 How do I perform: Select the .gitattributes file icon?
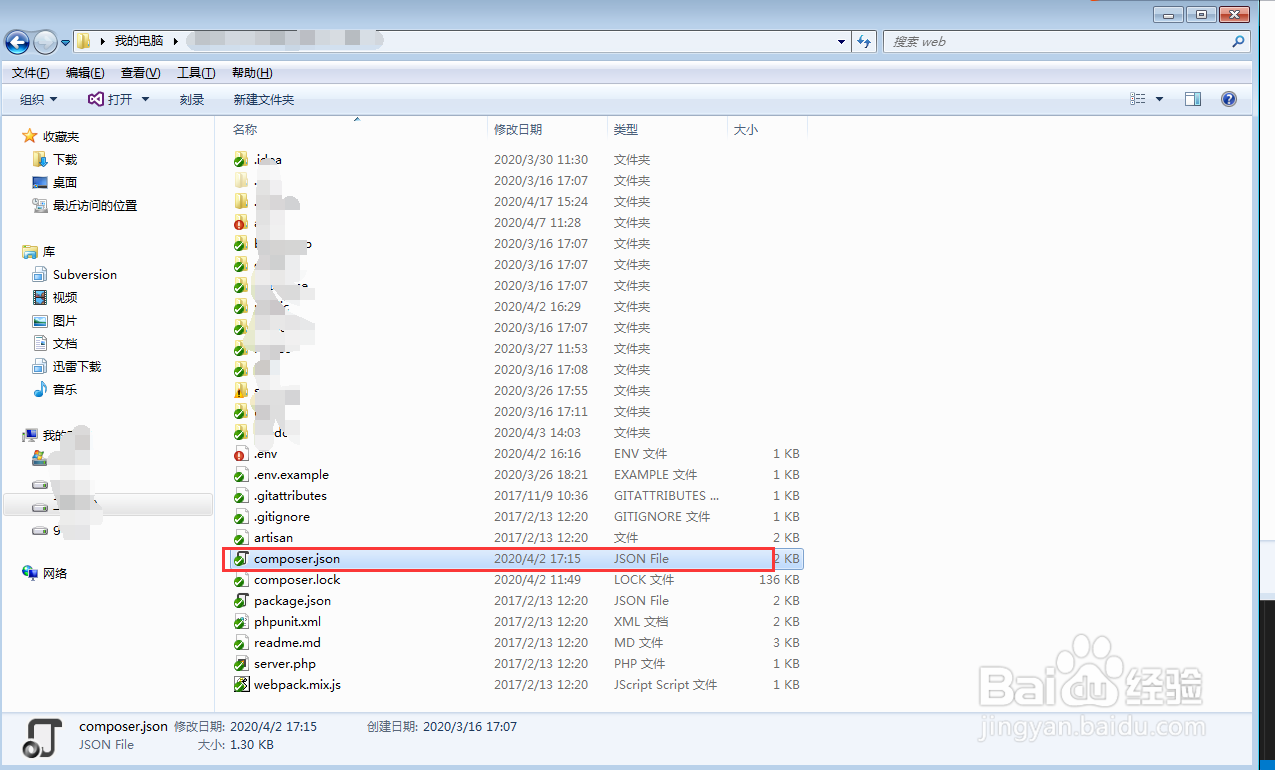240,496
